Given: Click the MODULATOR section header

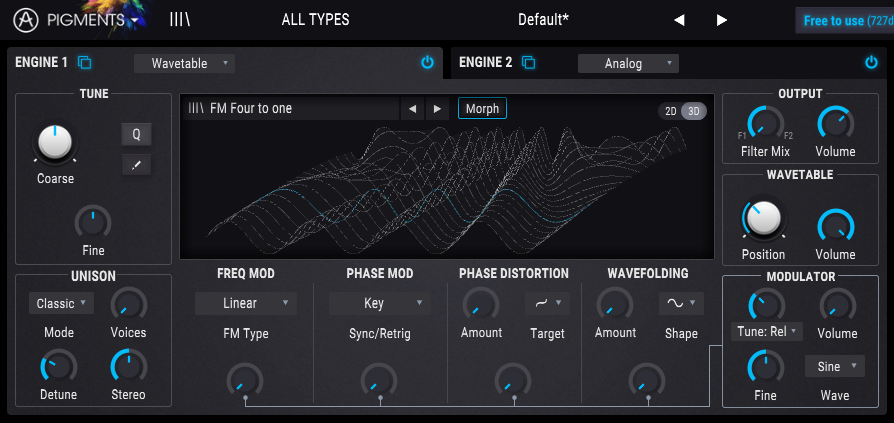Looking at the screenshot, I should (x=800, y=276).
